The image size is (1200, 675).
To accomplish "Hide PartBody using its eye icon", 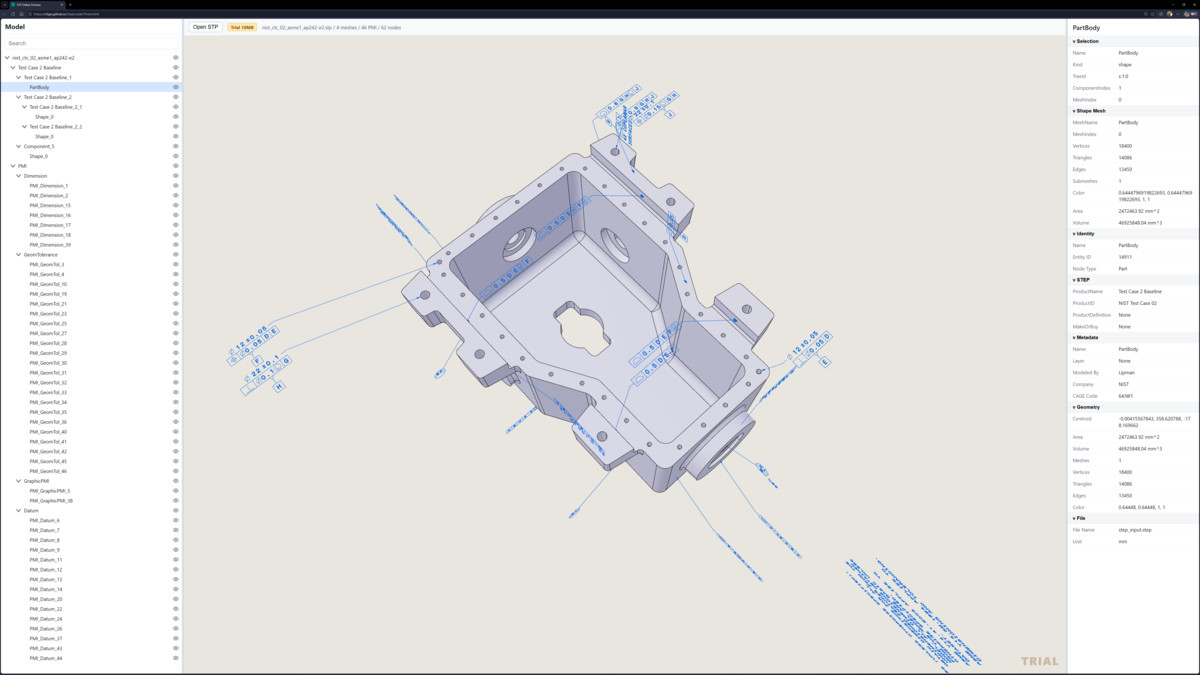I will pyautogui.click(x=176, y=87).
